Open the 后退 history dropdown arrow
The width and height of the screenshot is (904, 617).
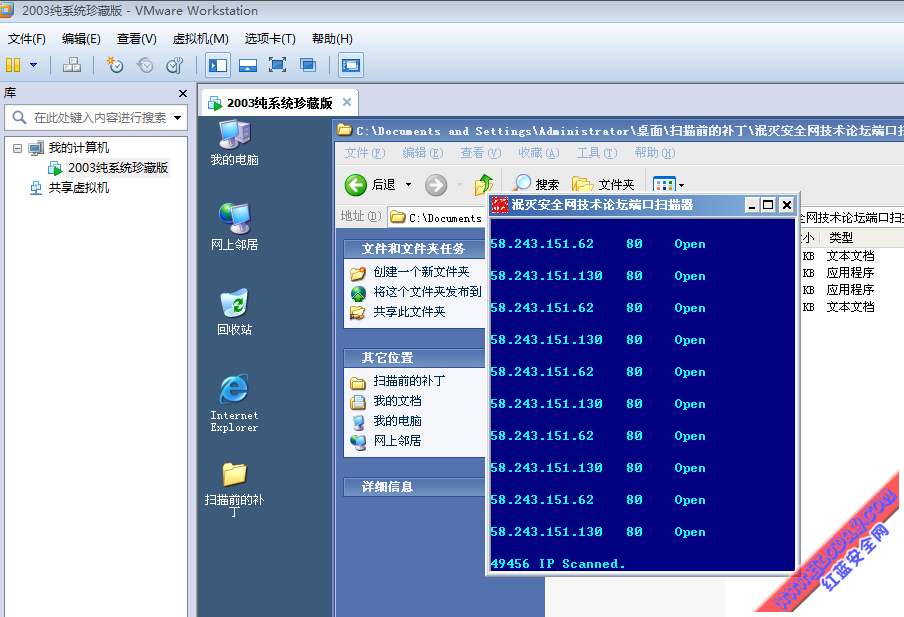pyautogui.click(x=408, y=185)
